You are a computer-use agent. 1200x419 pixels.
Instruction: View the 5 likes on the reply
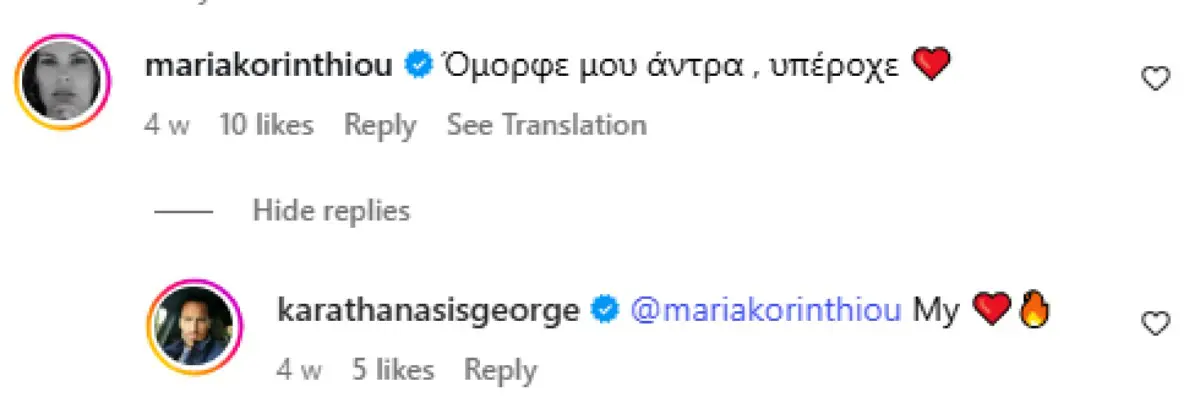(x=393, y=370)
